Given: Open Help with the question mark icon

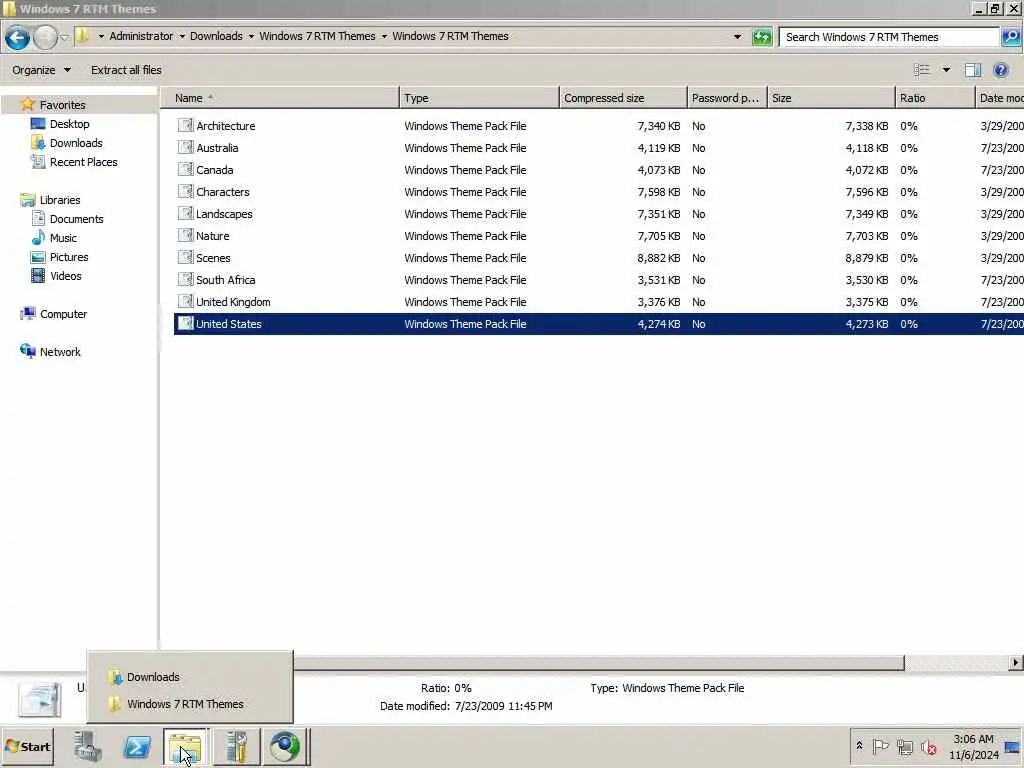Looking at the screenshot, I should [x=1000, y=70].
